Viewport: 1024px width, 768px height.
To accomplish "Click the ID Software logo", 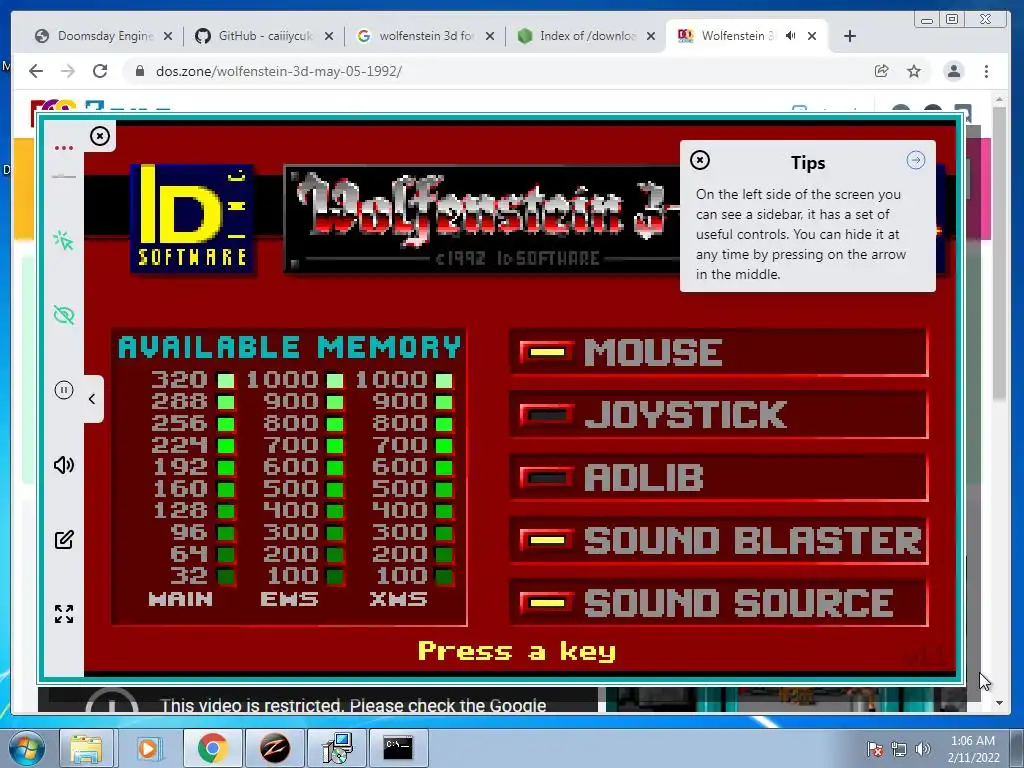I will pos(192,219).
